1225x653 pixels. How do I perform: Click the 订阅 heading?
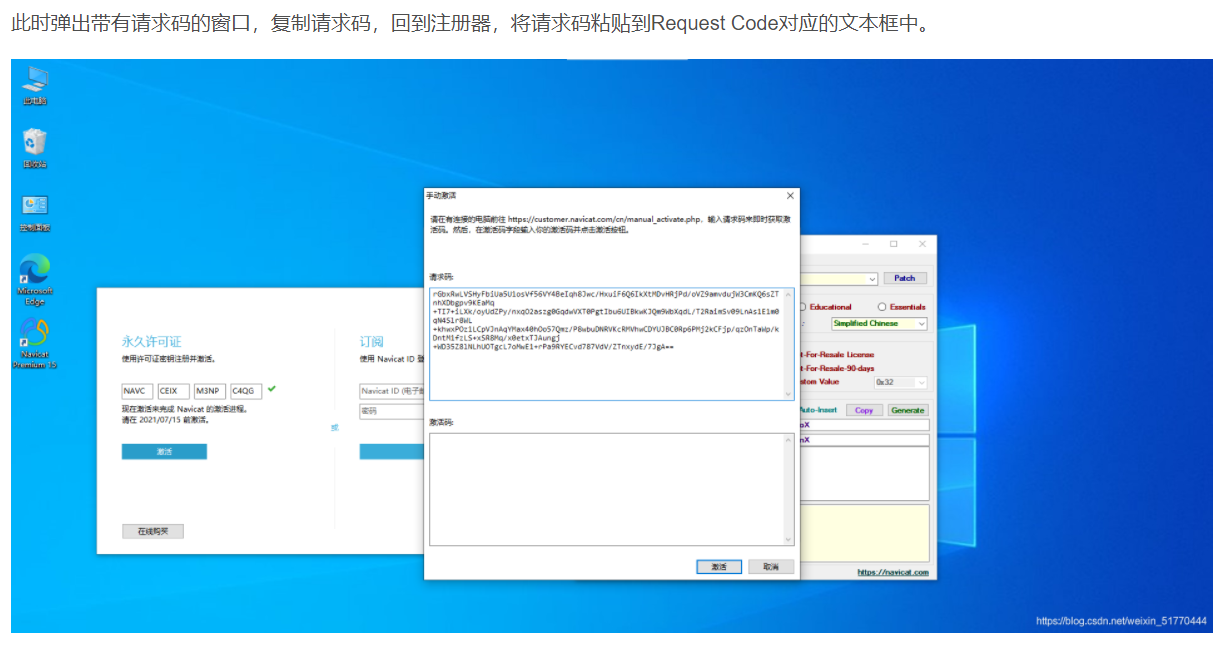372,342
